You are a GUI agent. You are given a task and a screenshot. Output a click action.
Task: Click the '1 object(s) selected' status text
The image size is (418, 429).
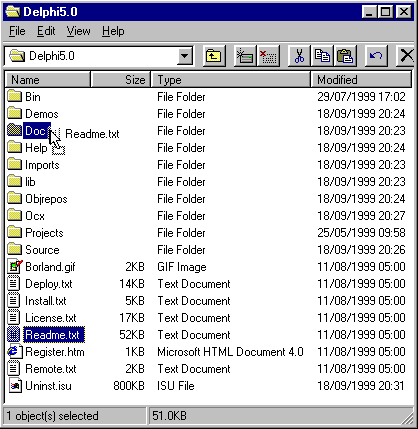pyautogui.click(x=52, y=416)
